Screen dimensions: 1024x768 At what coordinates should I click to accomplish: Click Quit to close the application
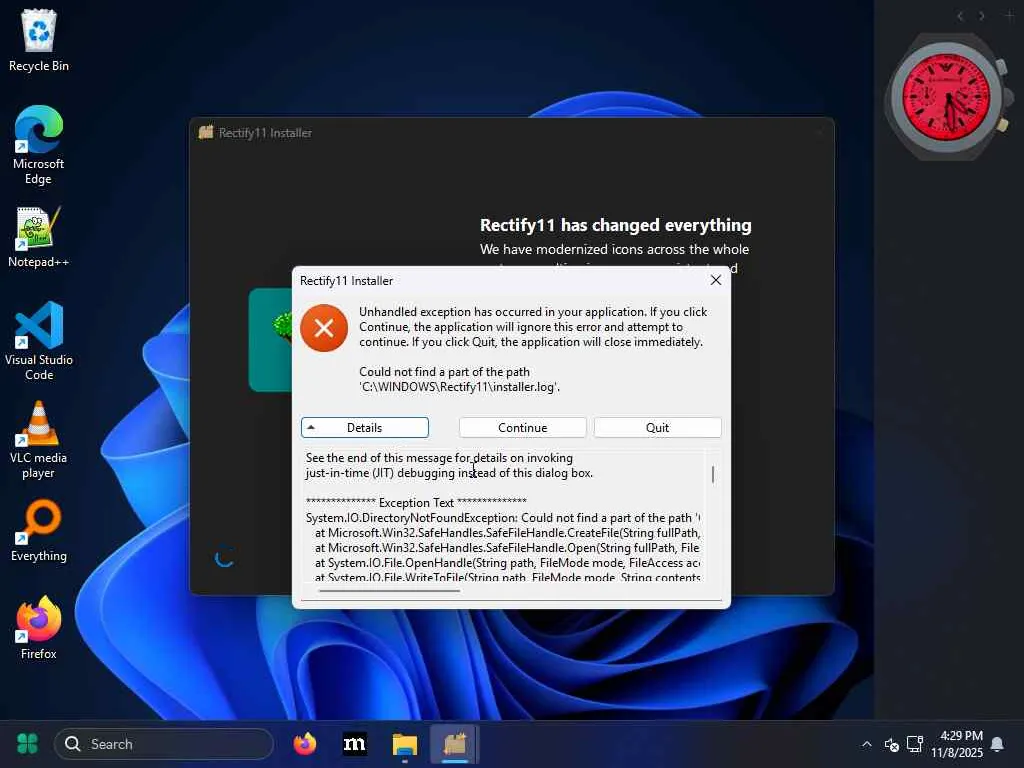657,428
